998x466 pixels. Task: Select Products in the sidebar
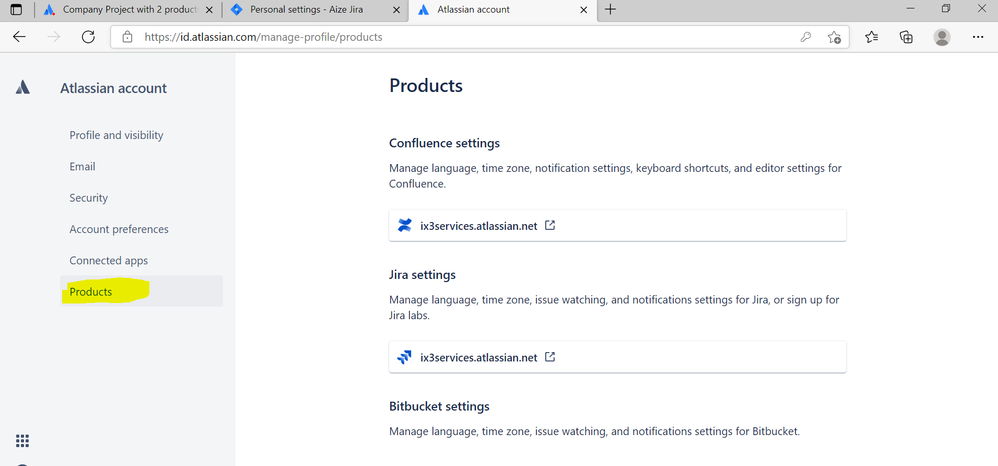click(x=141, y=292)
